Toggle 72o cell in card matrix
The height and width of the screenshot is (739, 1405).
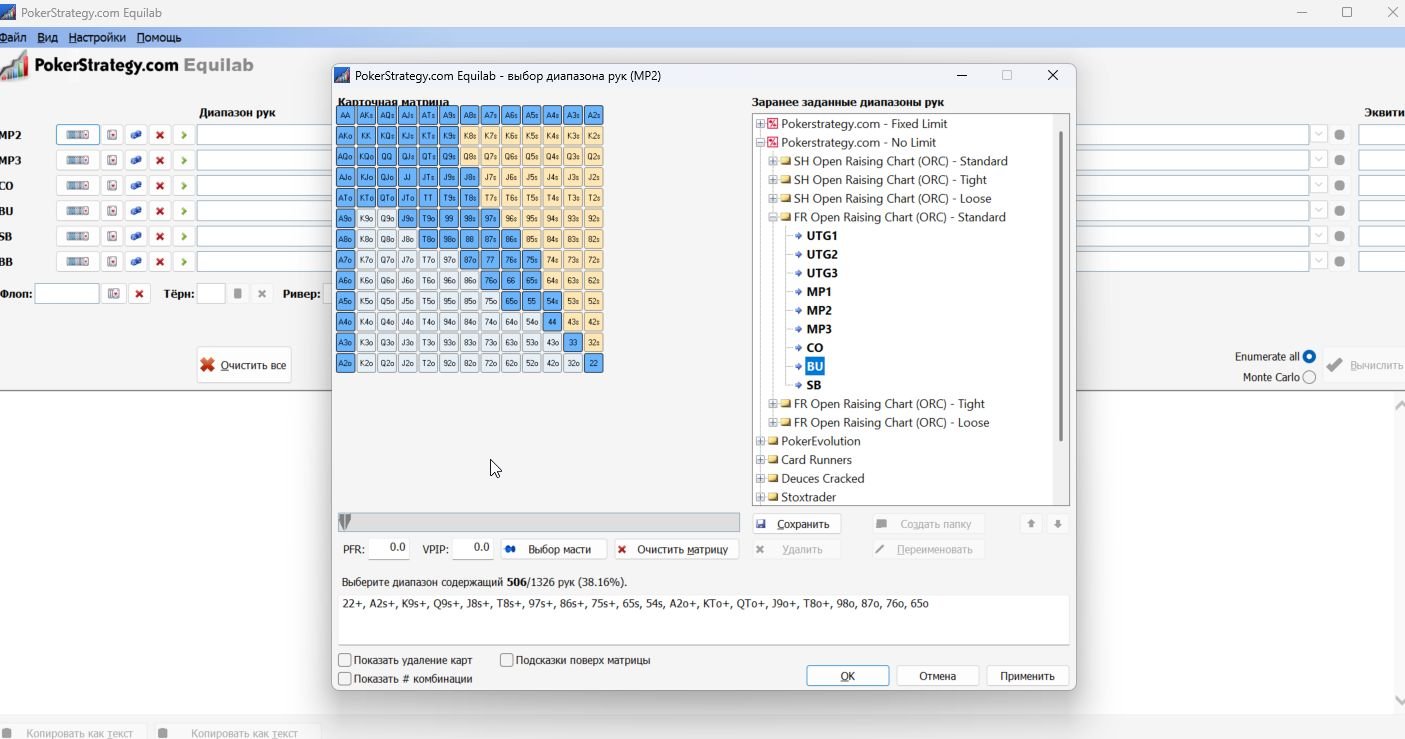coord(490,363)
